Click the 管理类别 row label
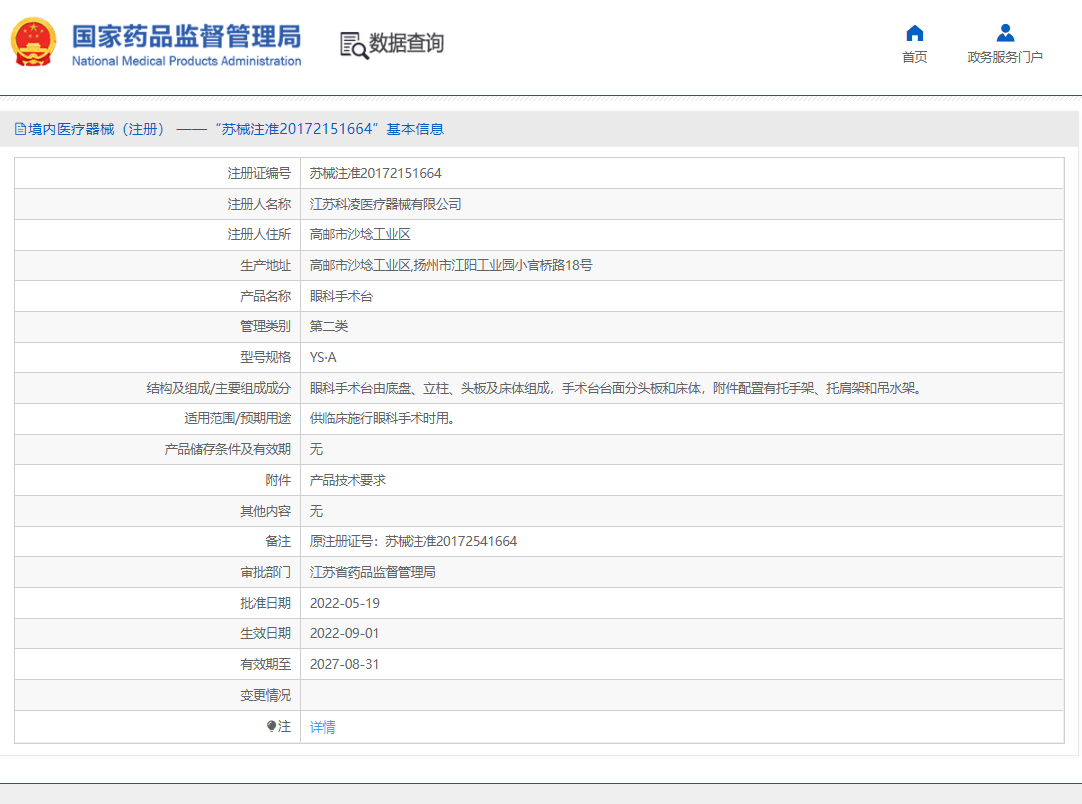This screenshot has height=804, width=1082. click(266, 326)
